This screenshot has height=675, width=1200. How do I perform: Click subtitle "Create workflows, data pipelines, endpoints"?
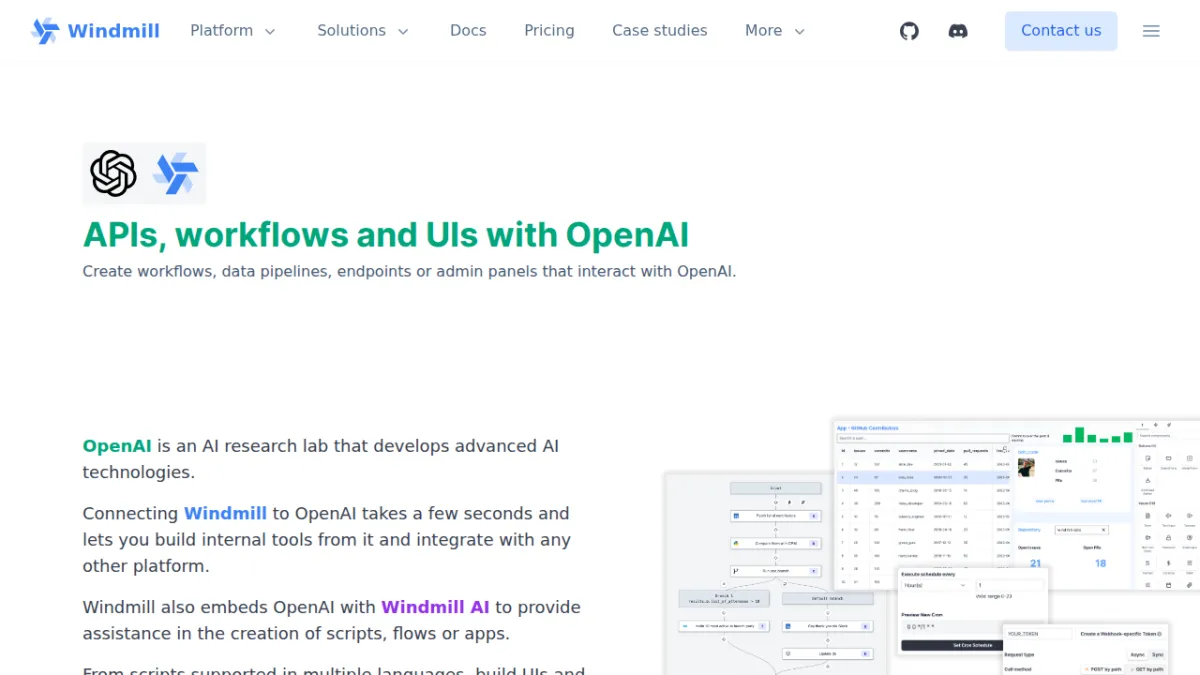pyautogui.click(x=409, y=271)
